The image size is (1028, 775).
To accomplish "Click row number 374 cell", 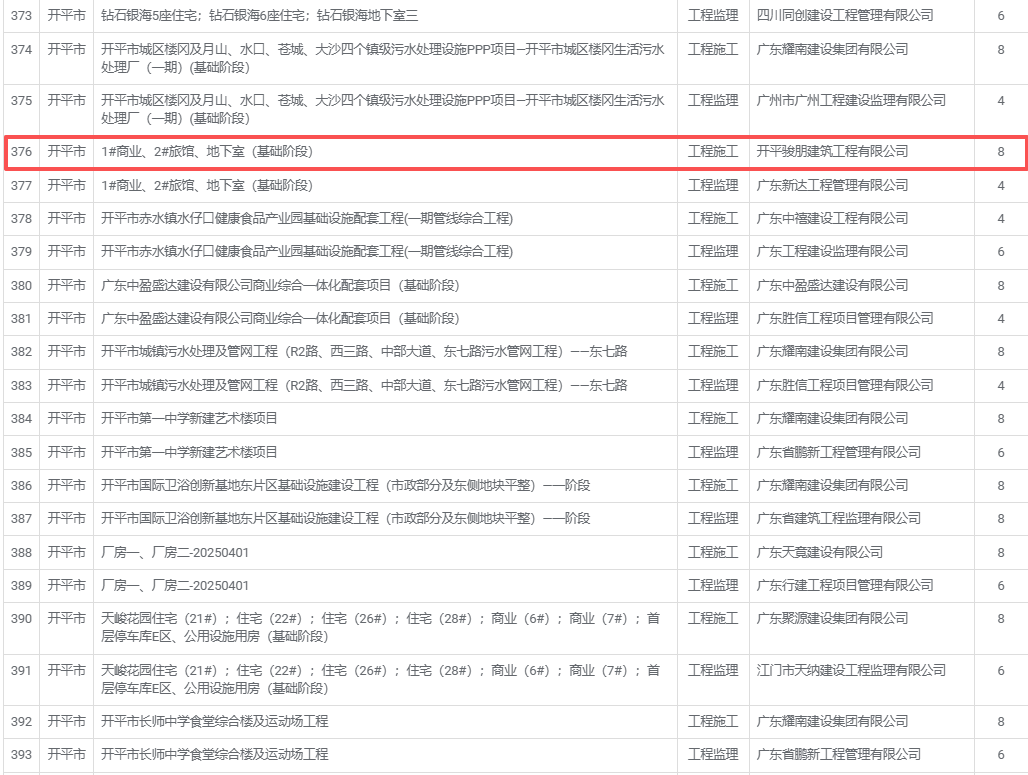I will 21,49.
